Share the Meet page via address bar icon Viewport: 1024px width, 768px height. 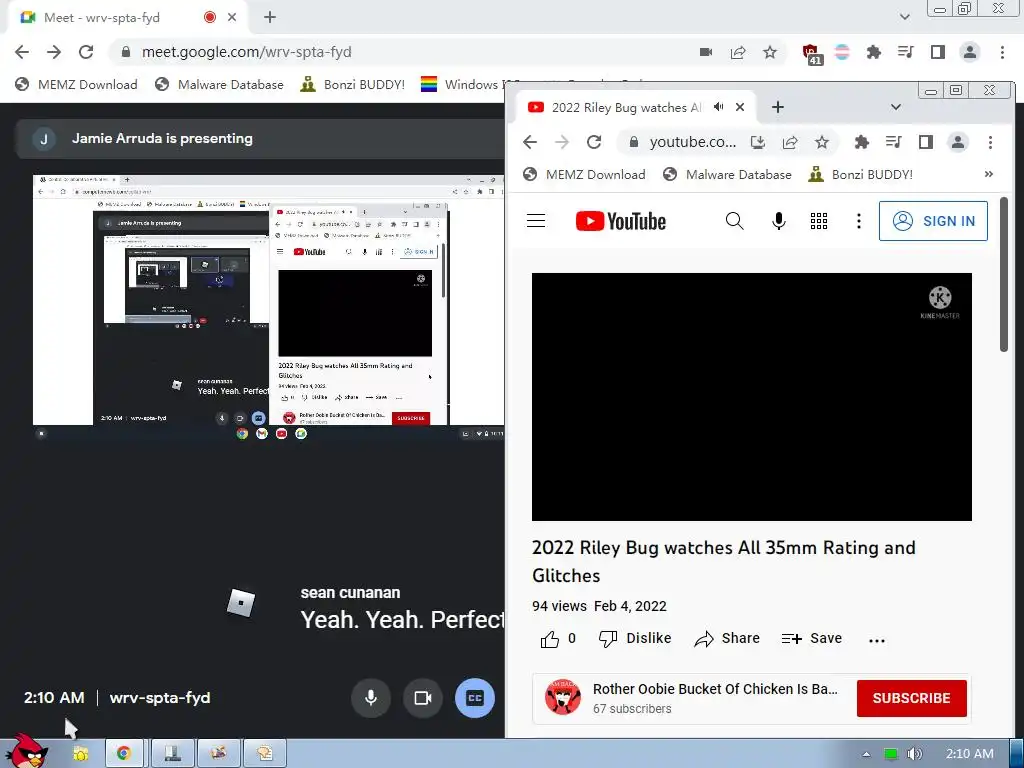[x=738, y=52]
